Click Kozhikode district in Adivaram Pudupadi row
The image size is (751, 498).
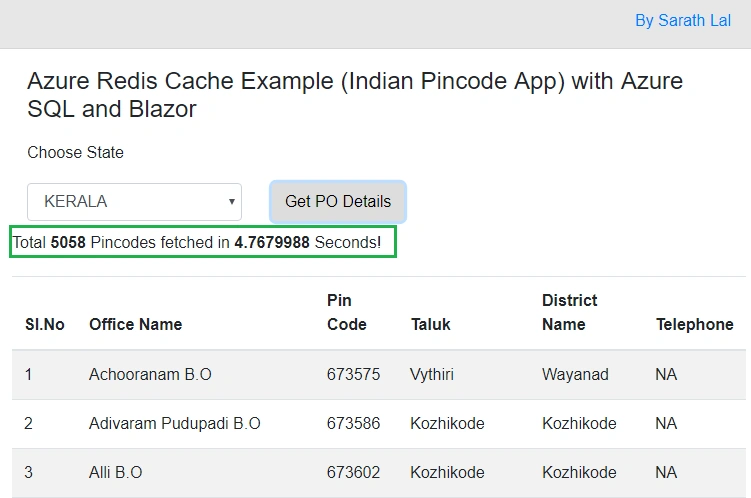point(579,424)
